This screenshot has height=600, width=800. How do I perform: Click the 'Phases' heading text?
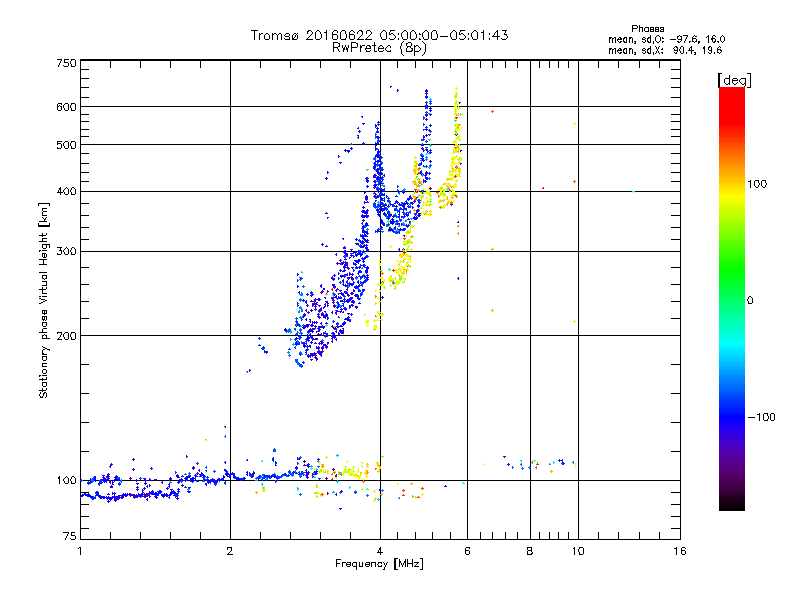pyautogui.click(x=647, y=29)
